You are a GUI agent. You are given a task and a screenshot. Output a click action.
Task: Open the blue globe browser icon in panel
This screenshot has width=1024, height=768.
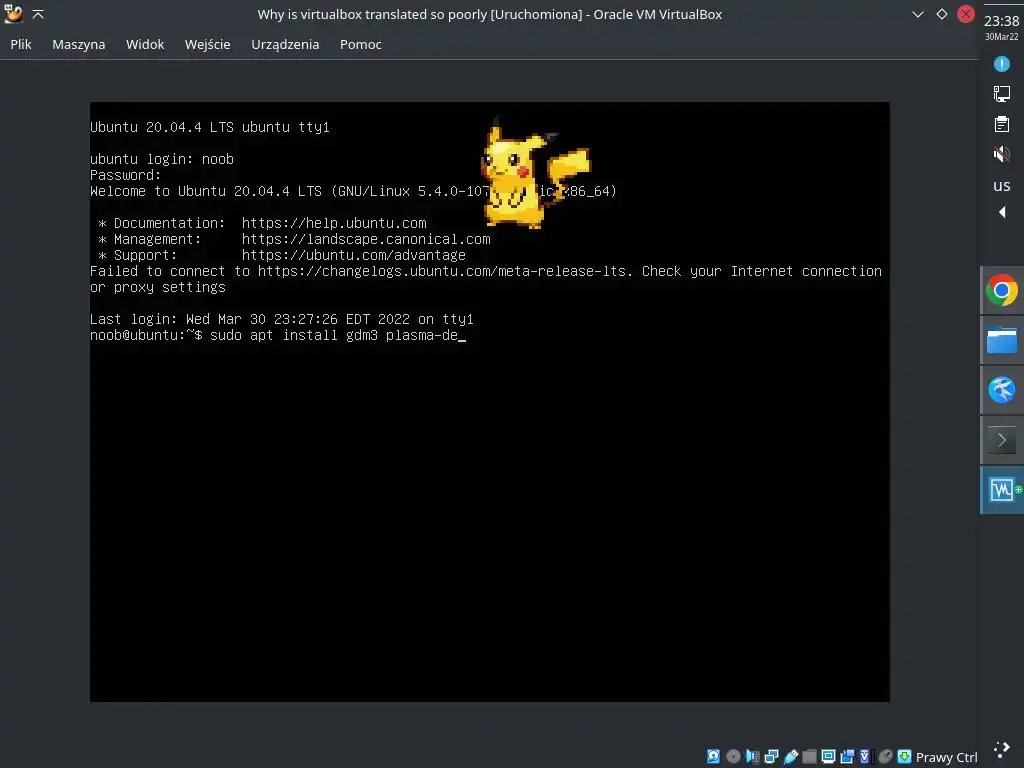pos(1001,390)
